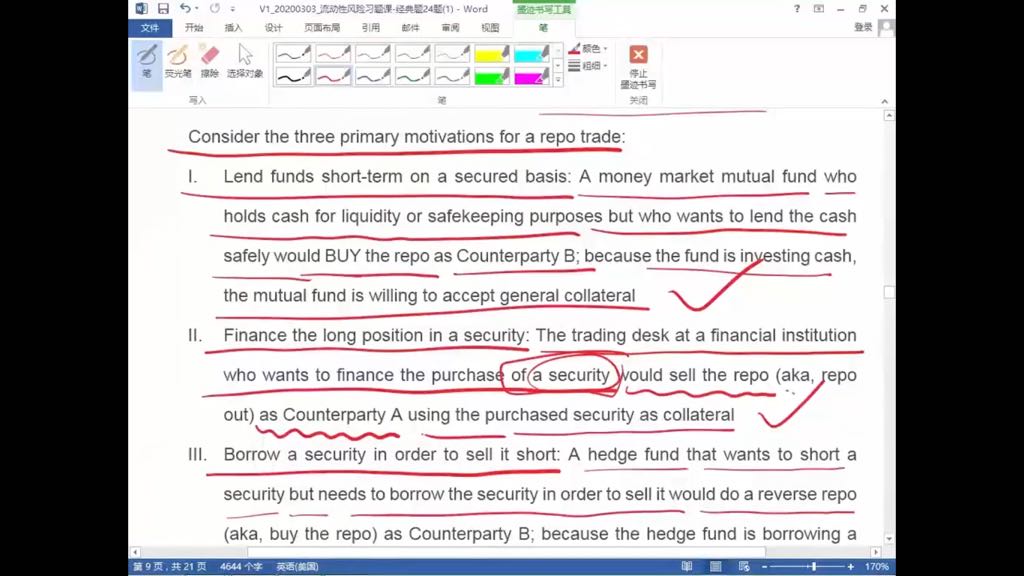This screenshot has width=1024, height=576.
Task: Expand the pen gallery more arrow
Action: pos(558,80)
